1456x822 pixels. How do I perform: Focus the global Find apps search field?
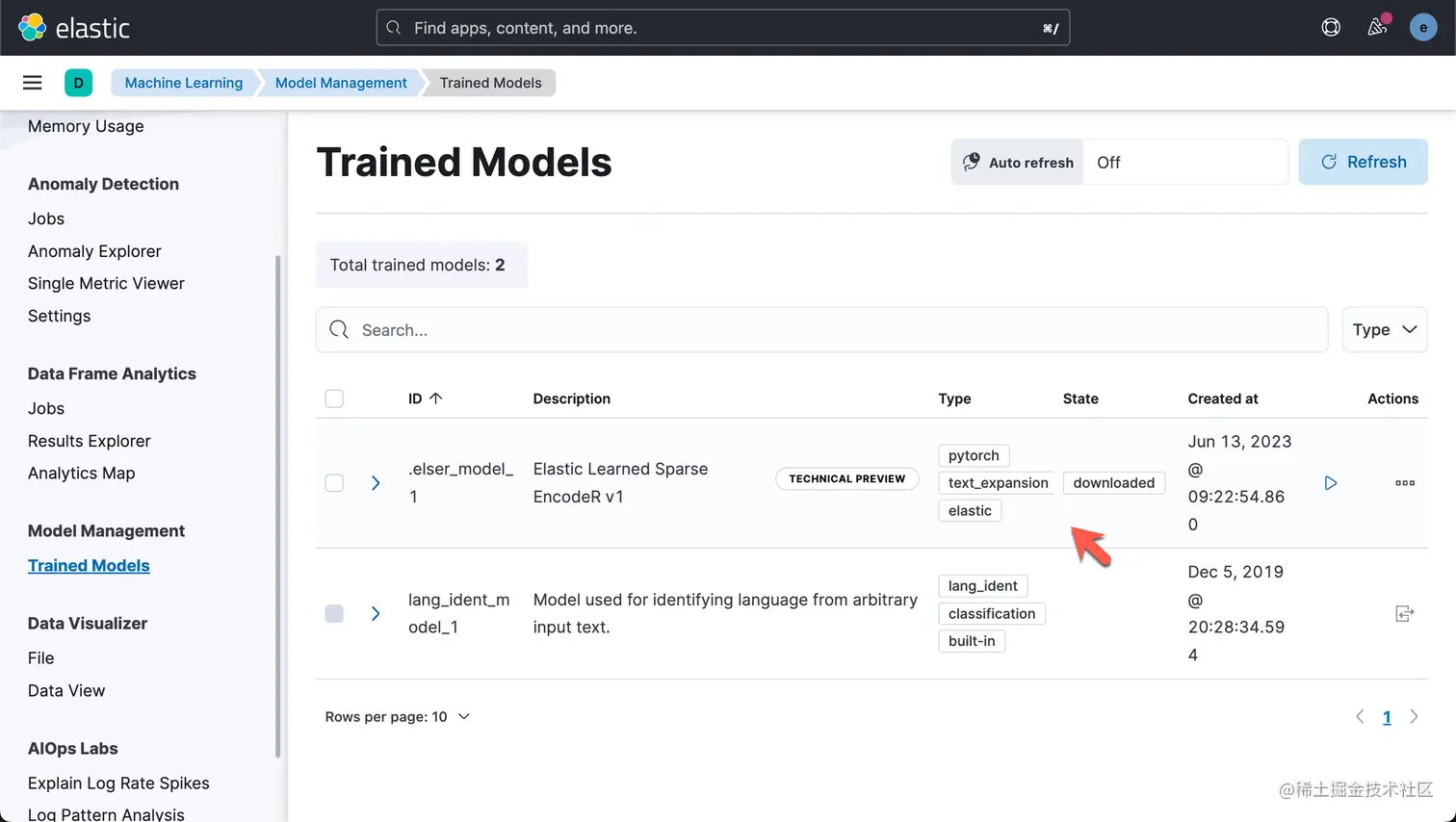pos(723,28)
